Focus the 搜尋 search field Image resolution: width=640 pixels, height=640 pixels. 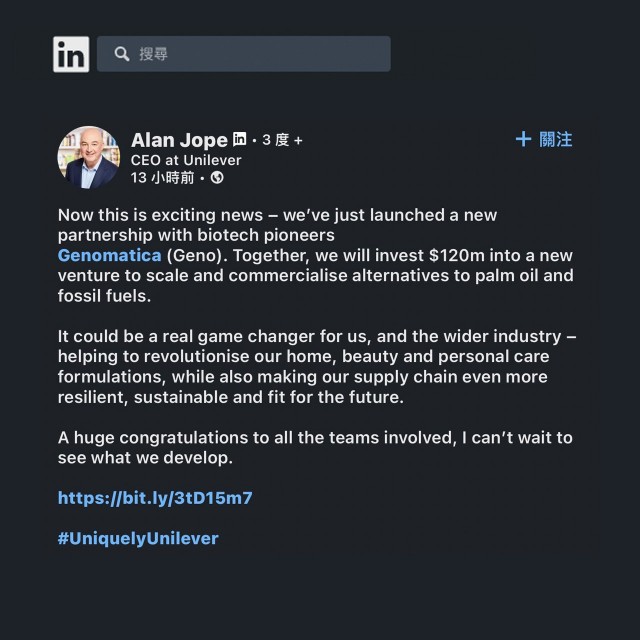click(260, 54)
